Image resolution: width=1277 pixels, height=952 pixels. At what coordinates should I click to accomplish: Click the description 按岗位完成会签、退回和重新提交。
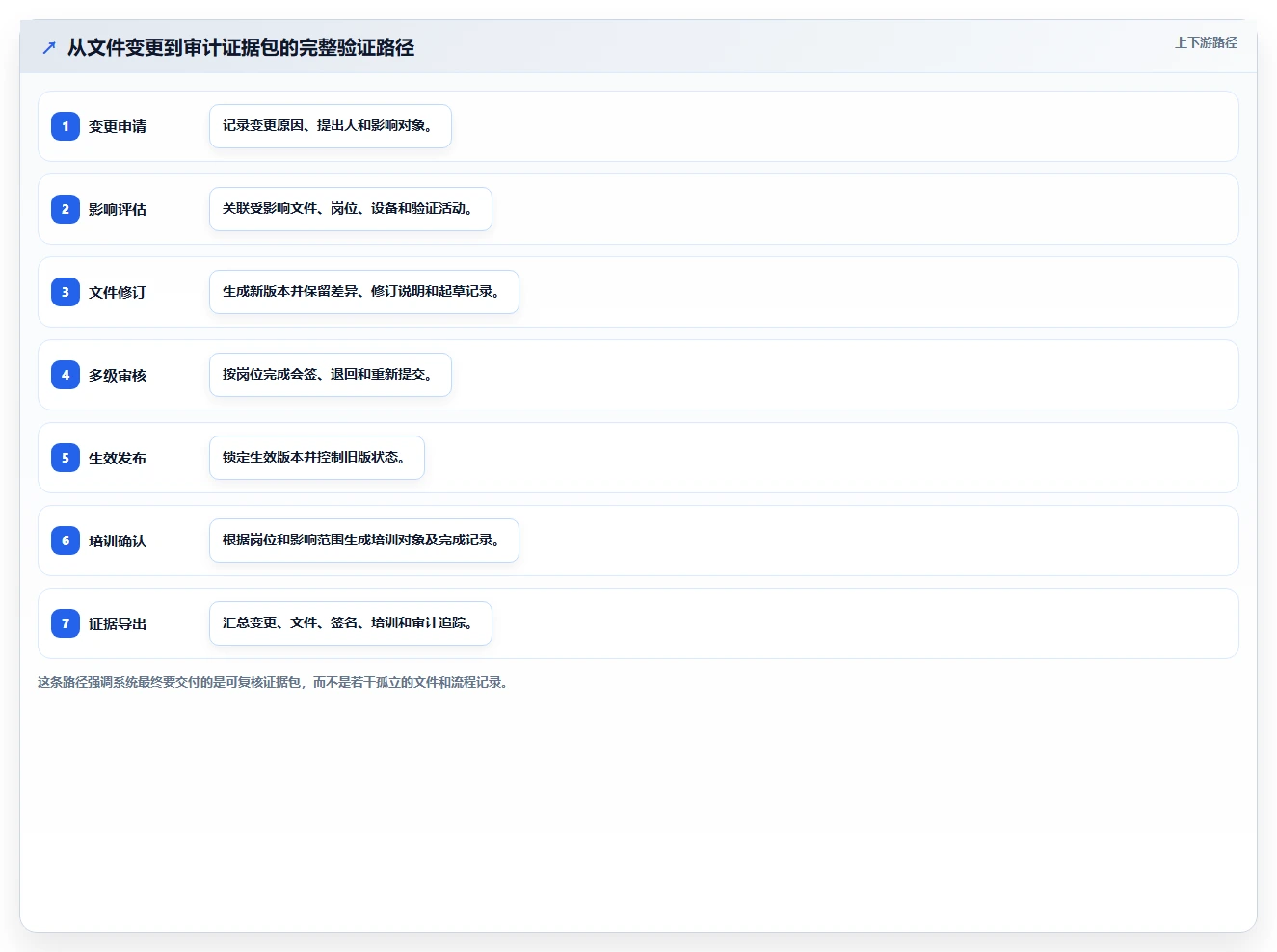(x=331, y=375)
